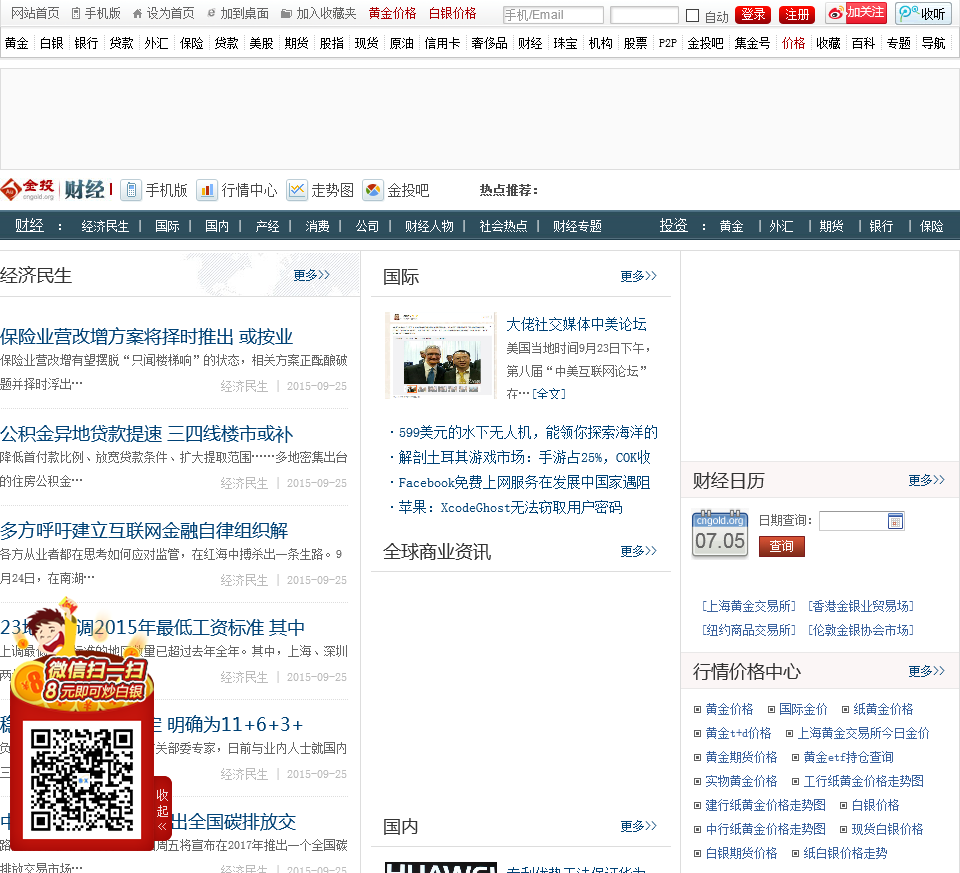This screenshot has width=960, height=873.
Task: Collapse the floating ad with 收起 tab
Action: tap(162, 810)
